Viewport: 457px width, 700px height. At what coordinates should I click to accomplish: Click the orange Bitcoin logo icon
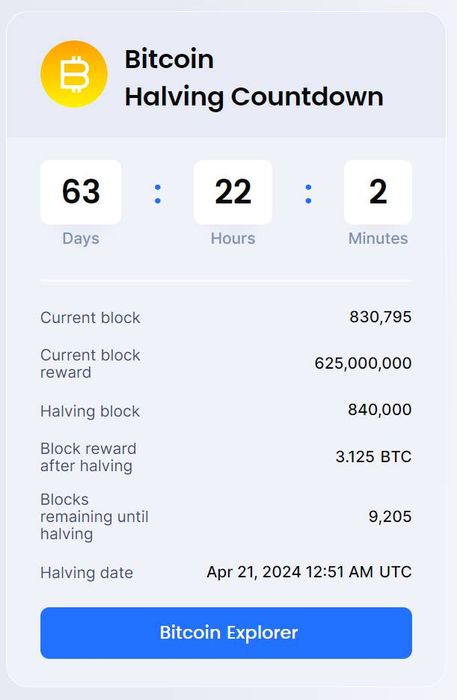[74, 74]
